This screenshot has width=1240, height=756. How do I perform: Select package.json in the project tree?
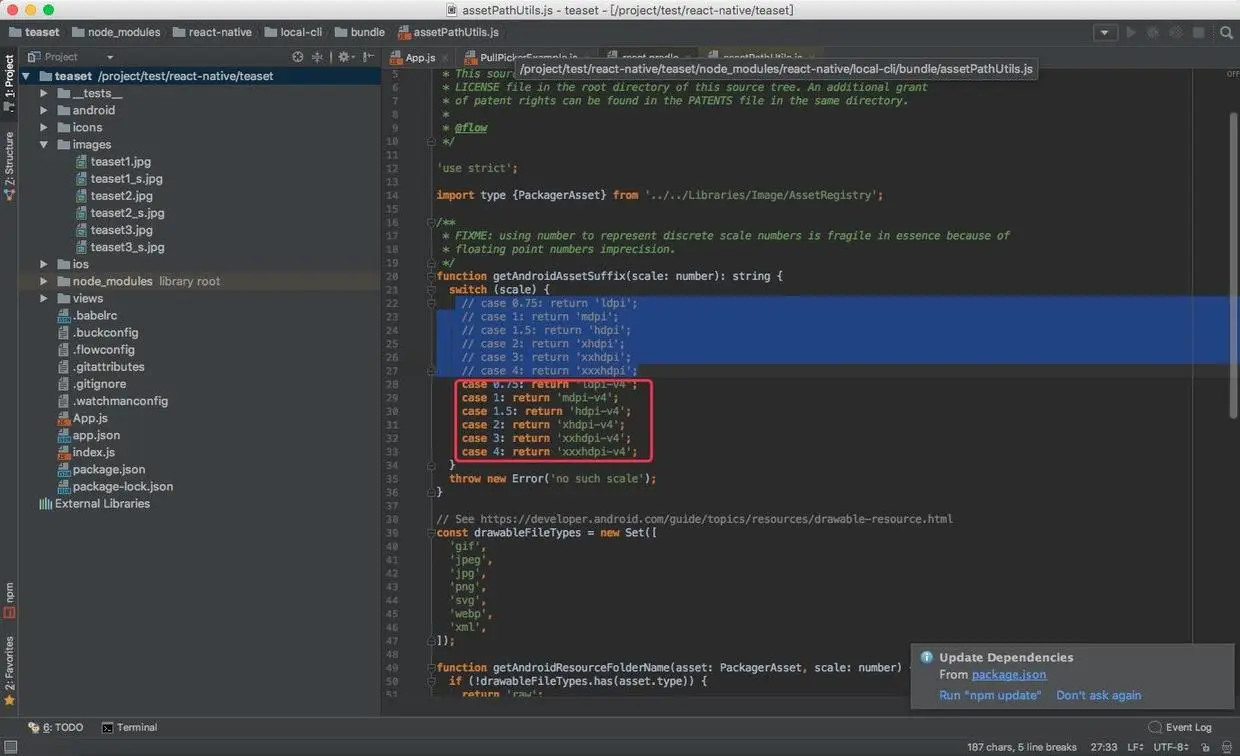click(x=108, y=469)
